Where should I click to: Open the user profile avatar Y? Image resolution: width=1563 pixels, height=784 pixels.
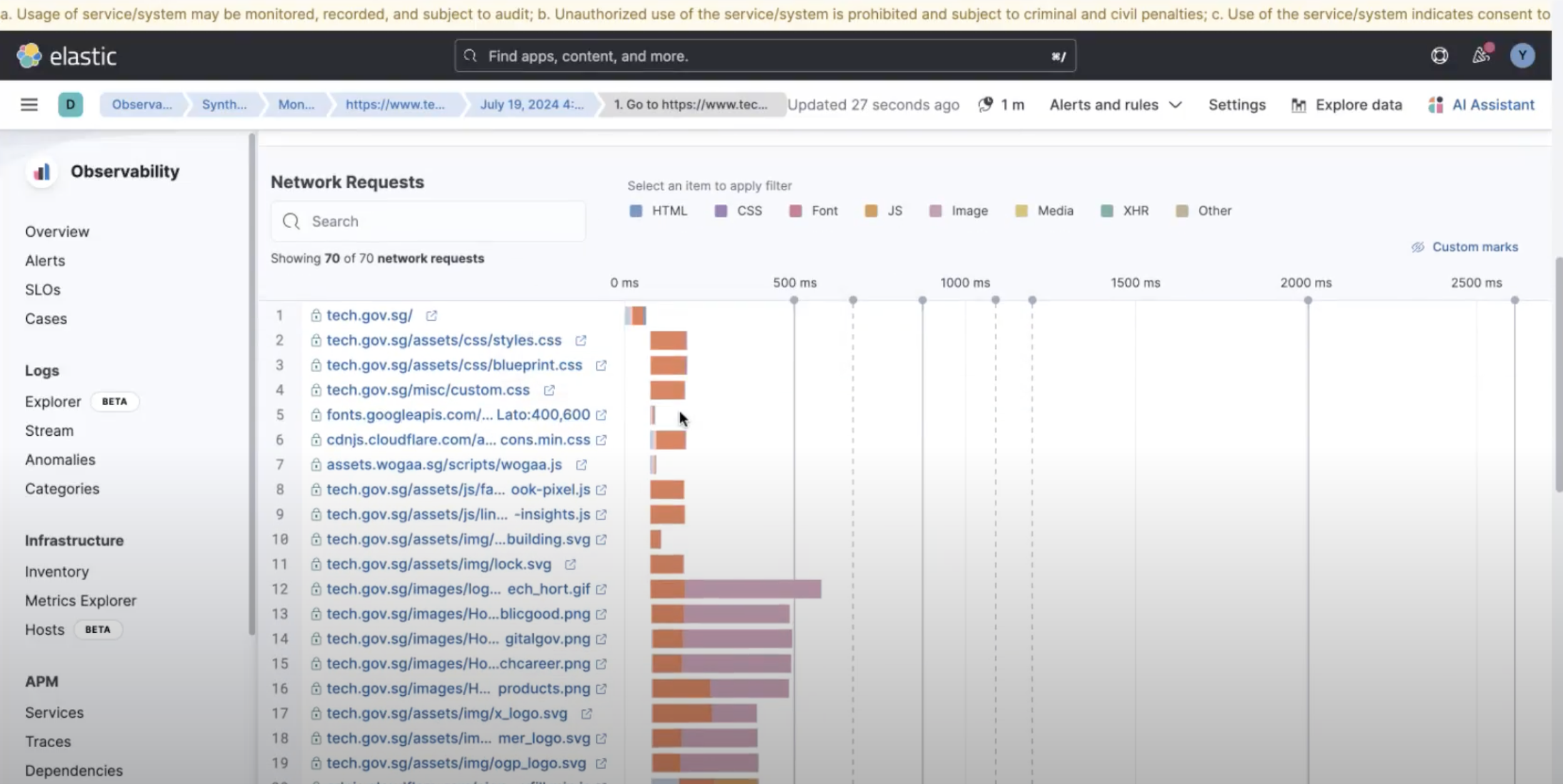click(x=1524, y=55)
